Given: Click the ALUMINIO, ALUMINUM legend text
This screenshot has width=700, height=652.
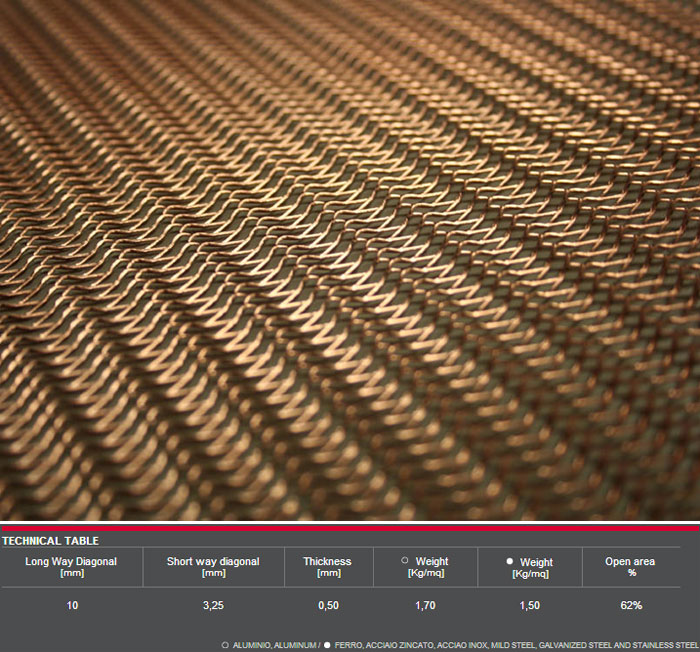Looking at the screenshot, I should pos(275,645).
